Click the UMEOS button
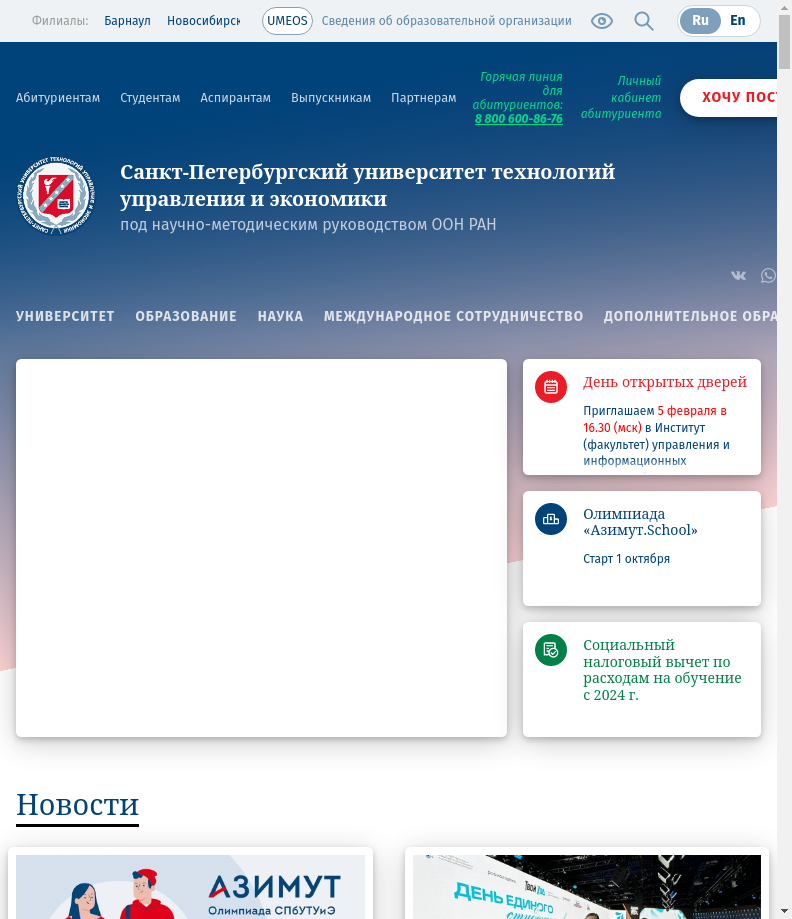 287,21
